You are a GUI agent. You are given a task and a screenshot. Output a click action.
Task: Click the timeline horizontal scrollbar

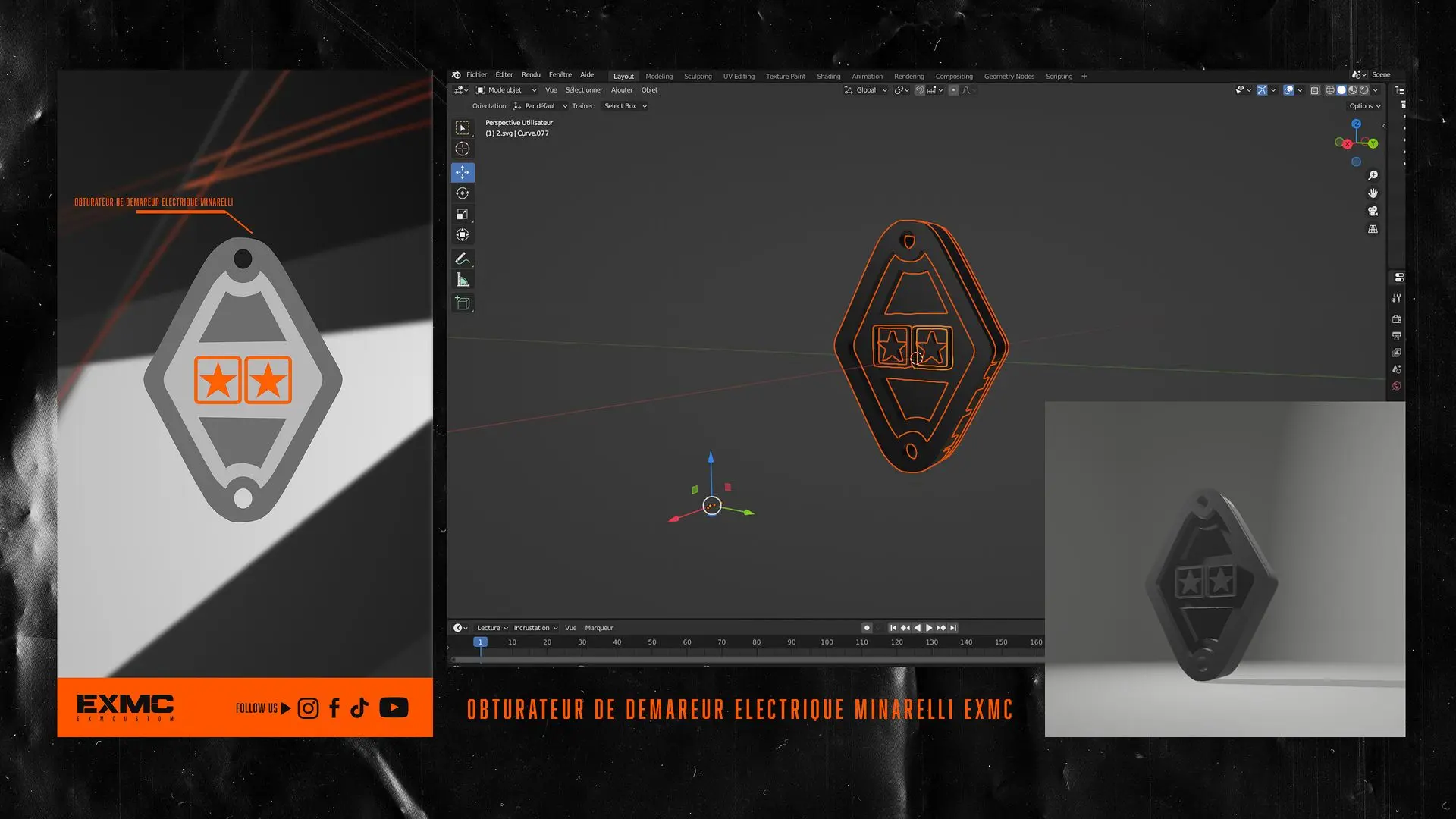click(747, 661)
